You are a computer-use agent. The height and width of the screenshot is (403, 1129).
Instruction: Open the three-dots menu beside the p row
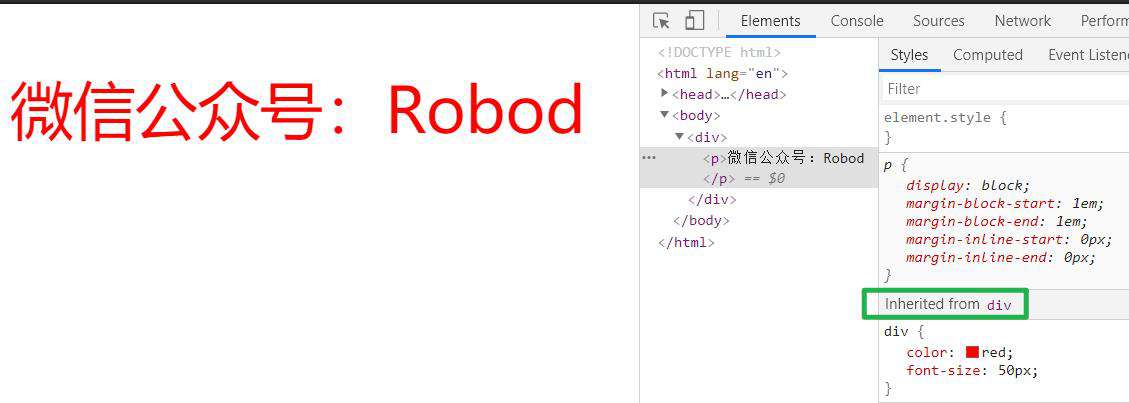(x=649, y=158)
